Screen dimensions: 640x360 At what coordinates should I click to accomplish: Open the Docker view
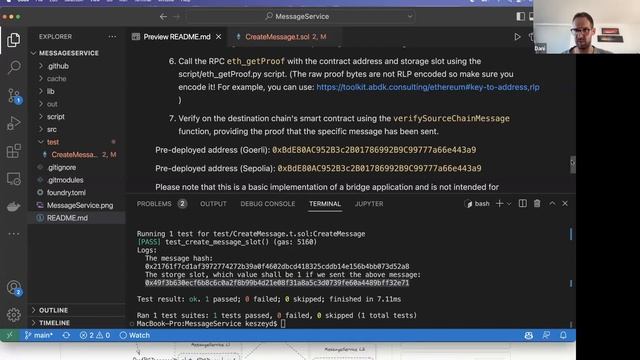[x=13, y=207]
